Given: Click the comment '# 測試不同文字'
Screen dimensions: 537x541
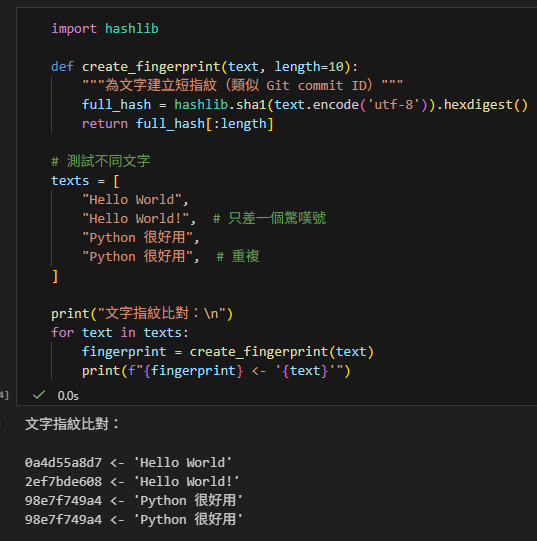Looking at the screenshot, I should coord(100,161).
